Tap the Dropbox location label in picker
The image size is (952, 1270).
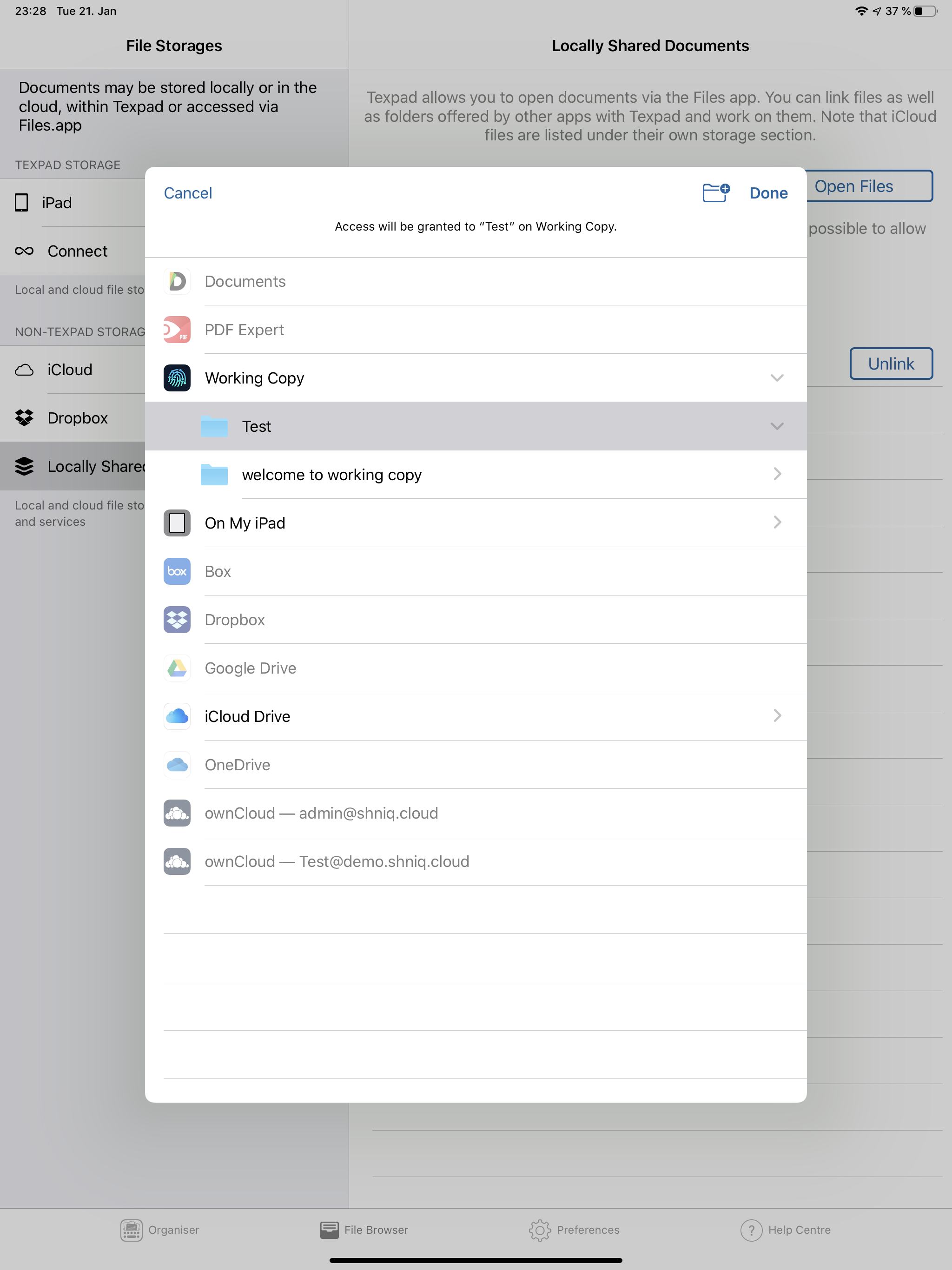(x=235, y=620)
